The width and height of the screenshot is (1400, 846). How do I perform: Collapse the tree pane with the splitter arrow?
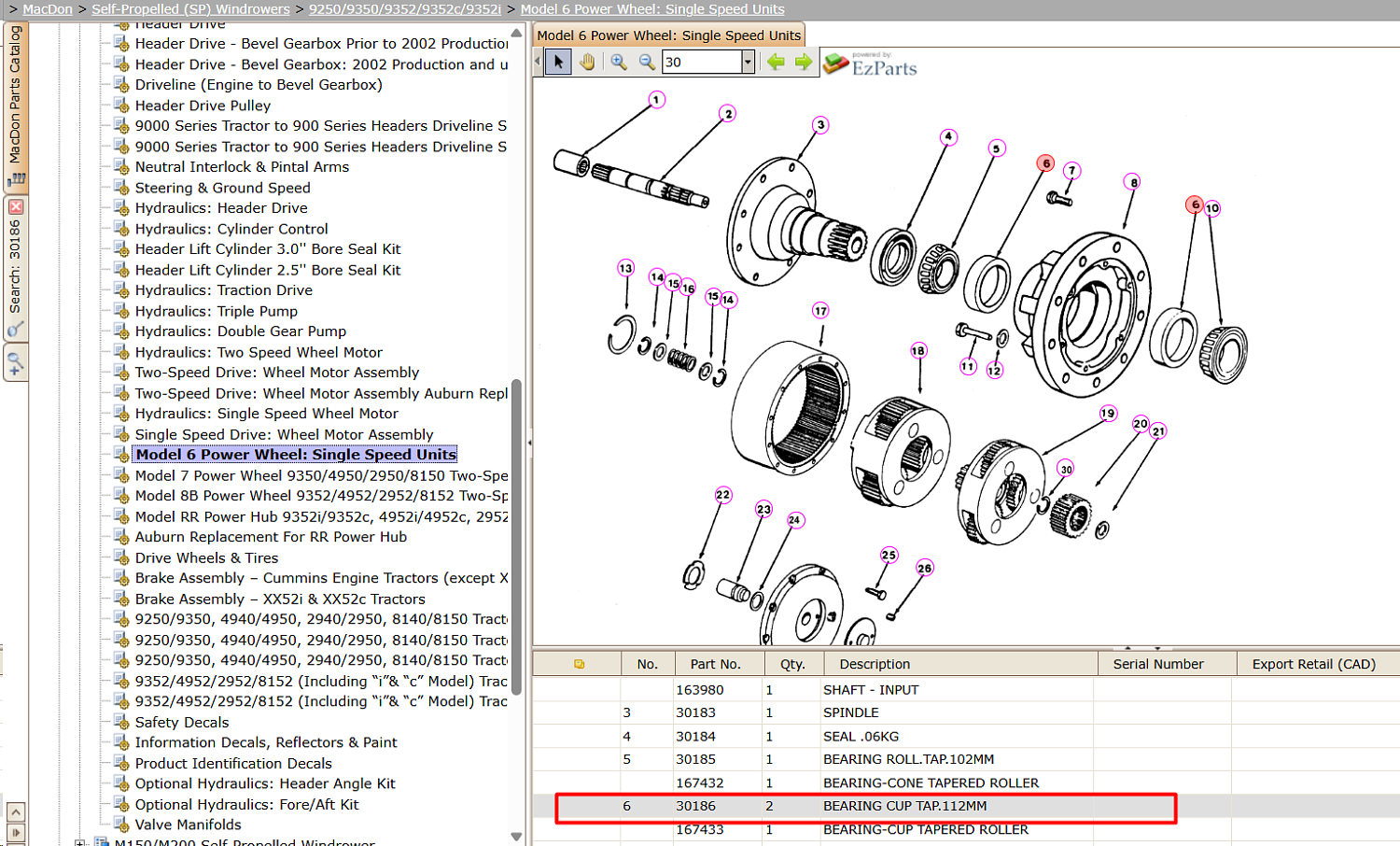(529, 443)
